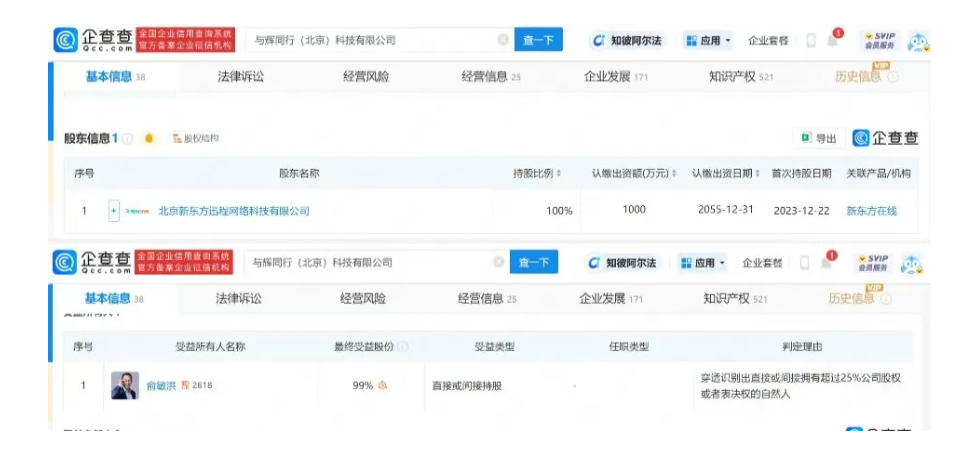This screenshot has height=457, width=980.
Task: Select the 基本信息 tab on the shareholder page
Action: click(x=115, y=77)
